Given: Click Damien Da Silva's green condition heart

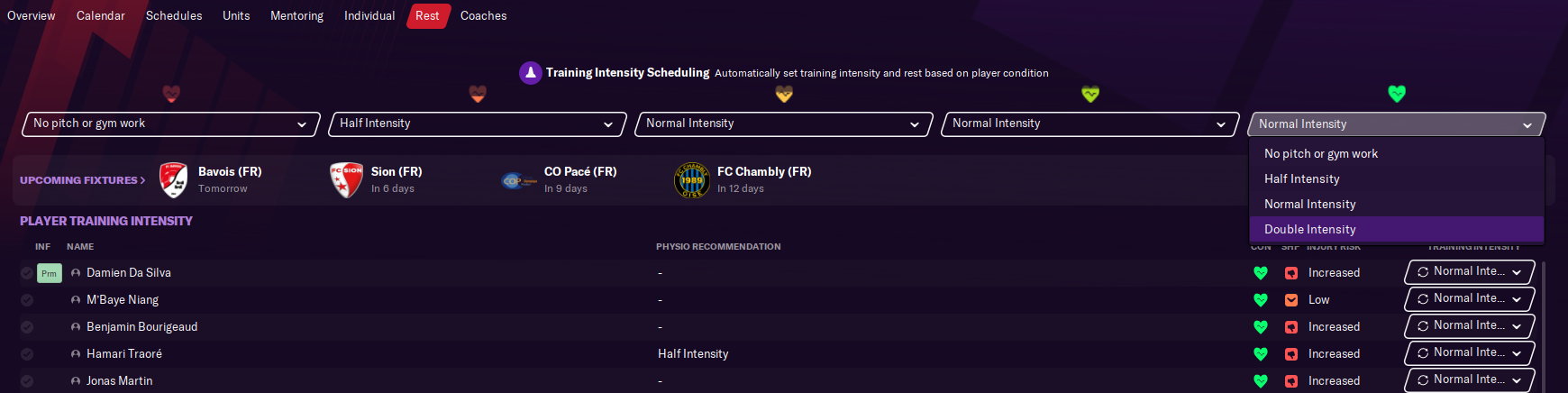Looking at the screenshot, I should (x=1261, y=273).
